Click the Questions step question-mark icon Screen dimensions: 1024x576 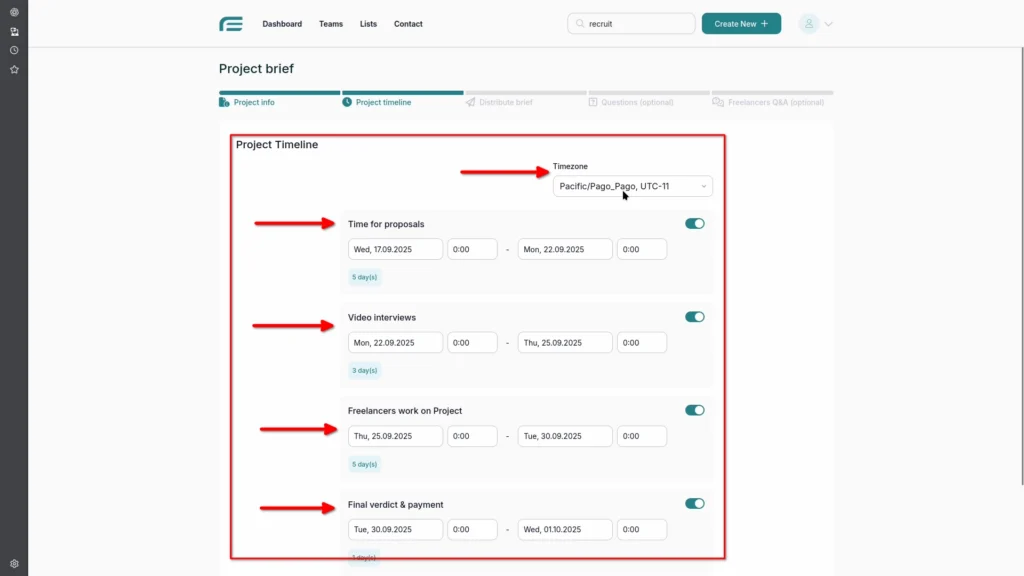(591, 102)
